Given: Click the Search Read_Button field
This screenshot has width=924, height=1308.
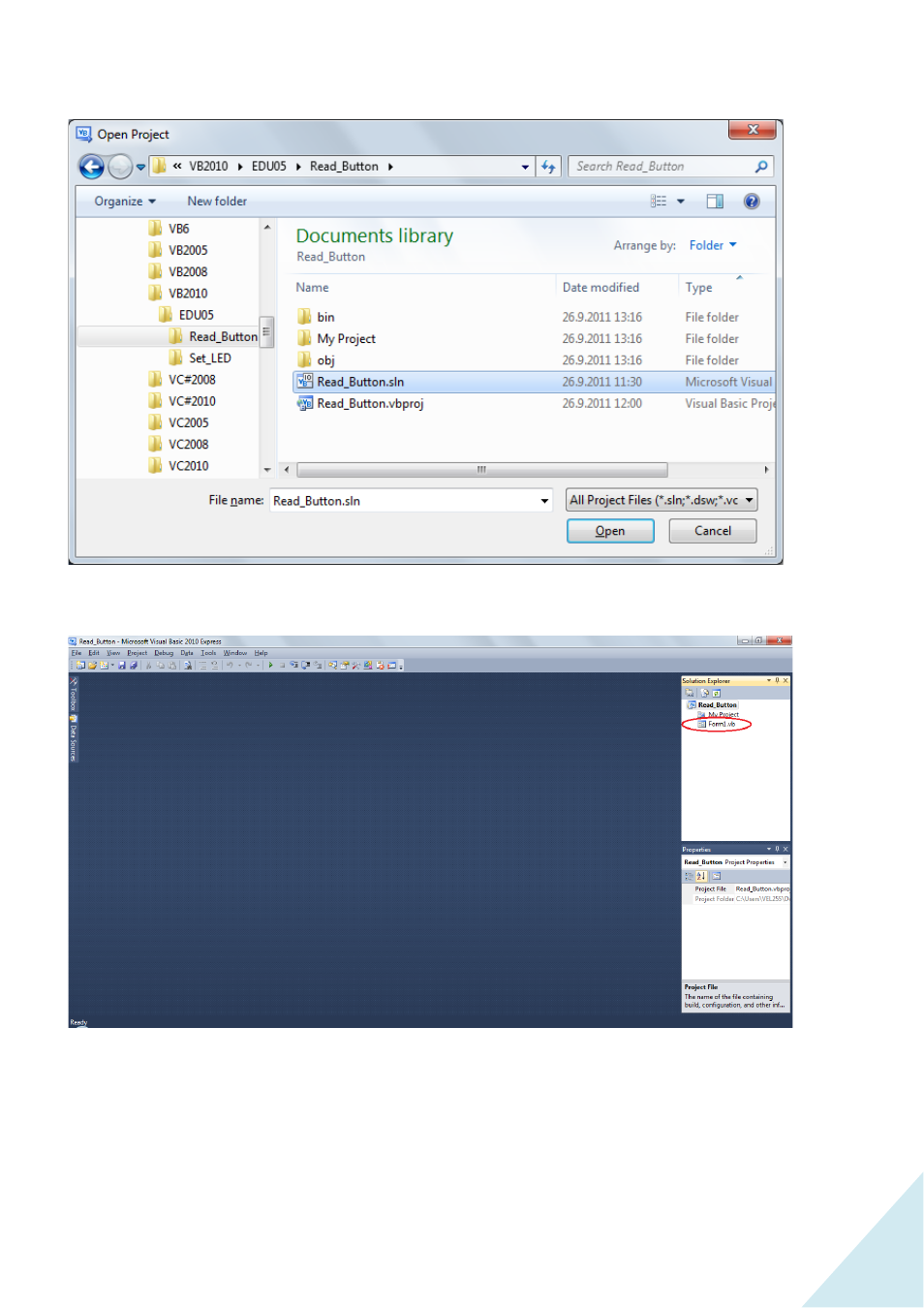Looking at the screenshot, I should (663, 167).
